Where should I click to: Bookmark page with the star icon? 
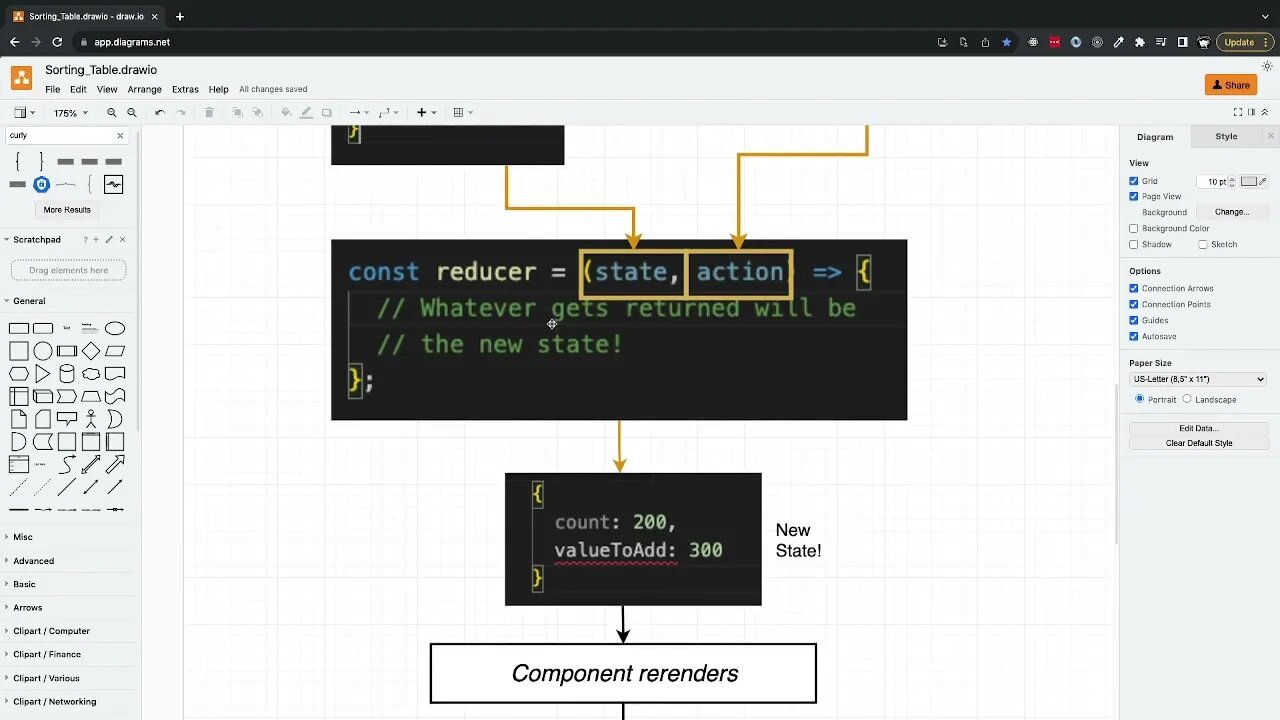(1006, 42)
